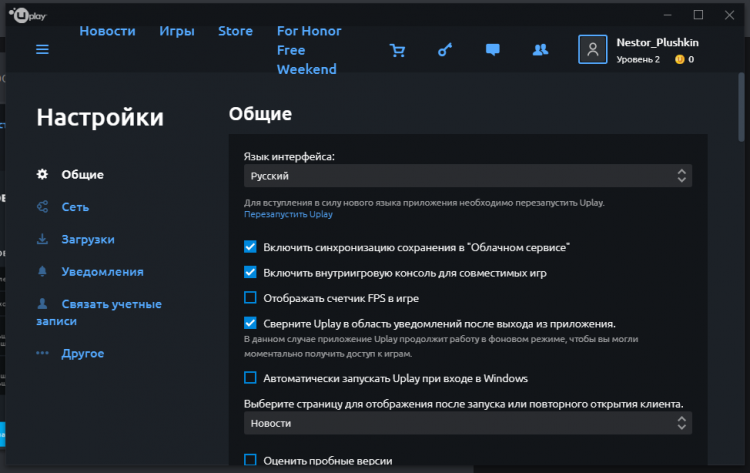Enable auto-launch Uplay at Windows startup

tap(250, 378)
